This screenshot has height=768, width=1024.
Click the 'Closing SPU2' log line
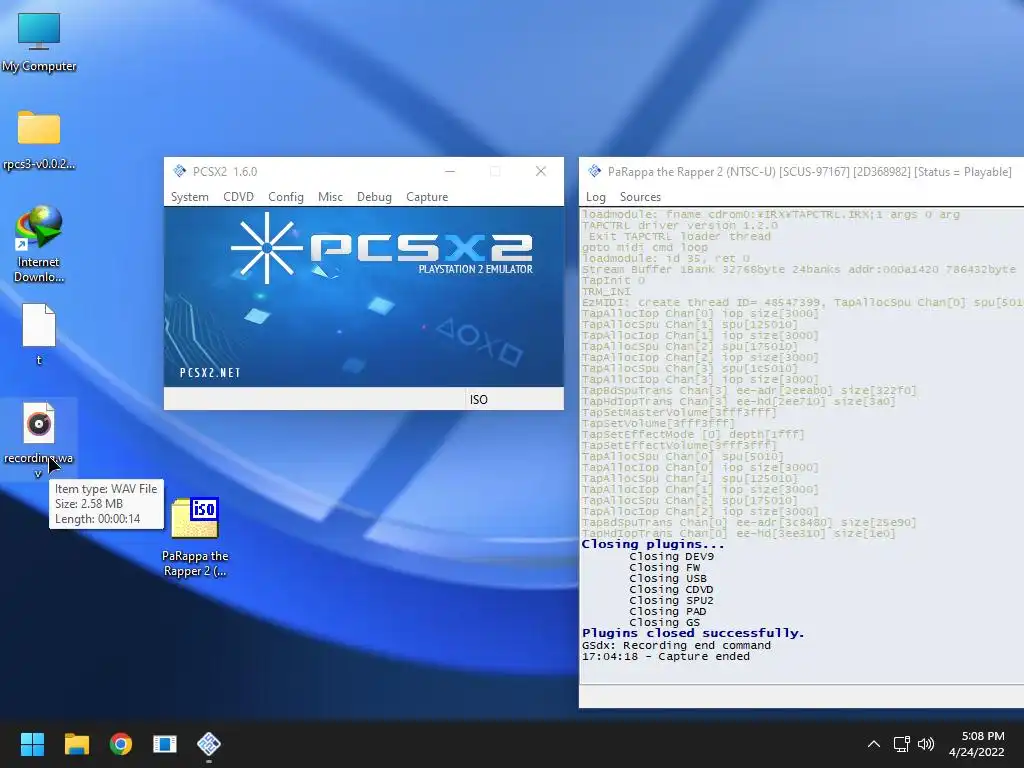click(x=671, y=600)
